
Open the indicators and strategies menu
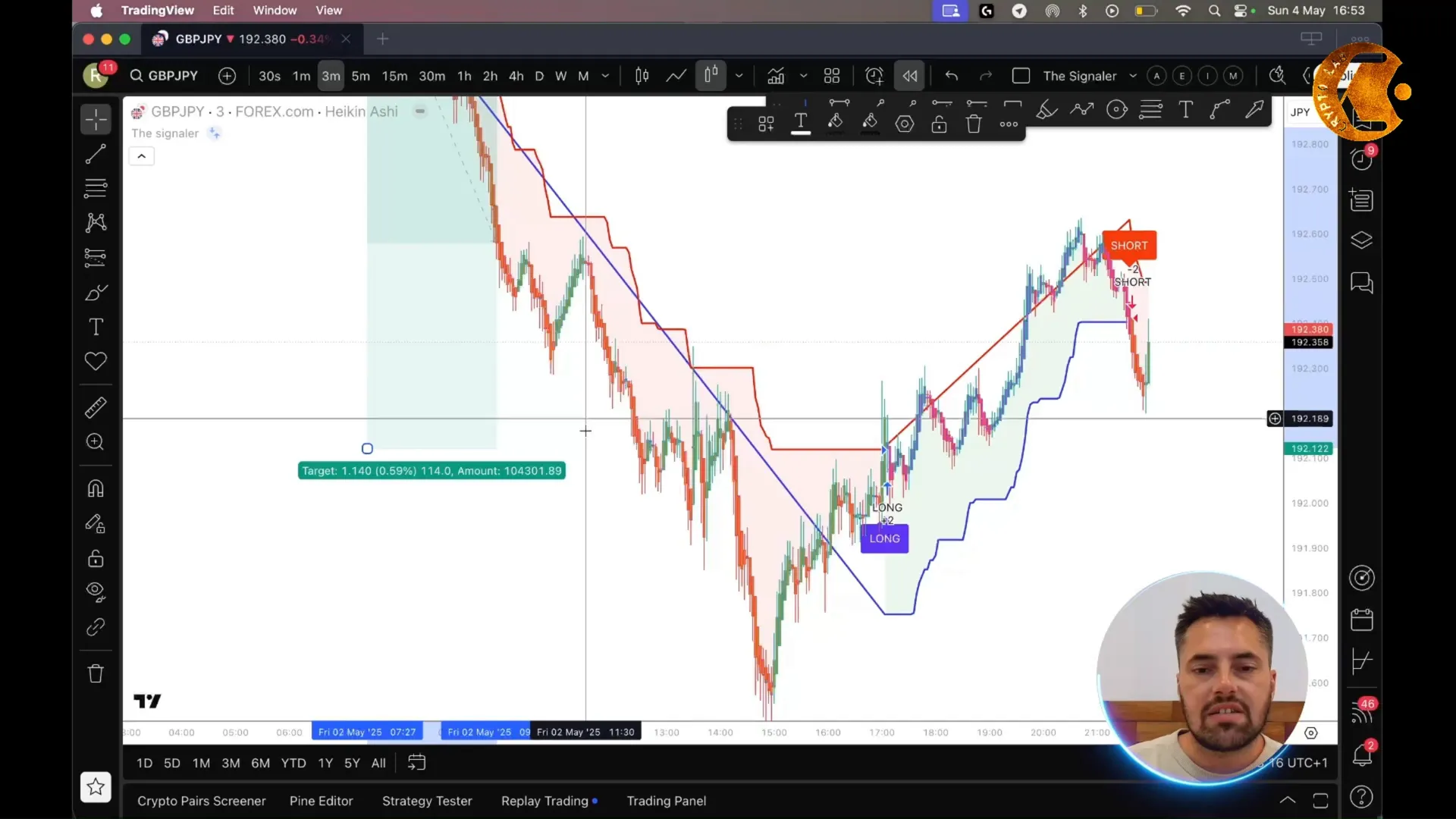click(x=776, y=76)
